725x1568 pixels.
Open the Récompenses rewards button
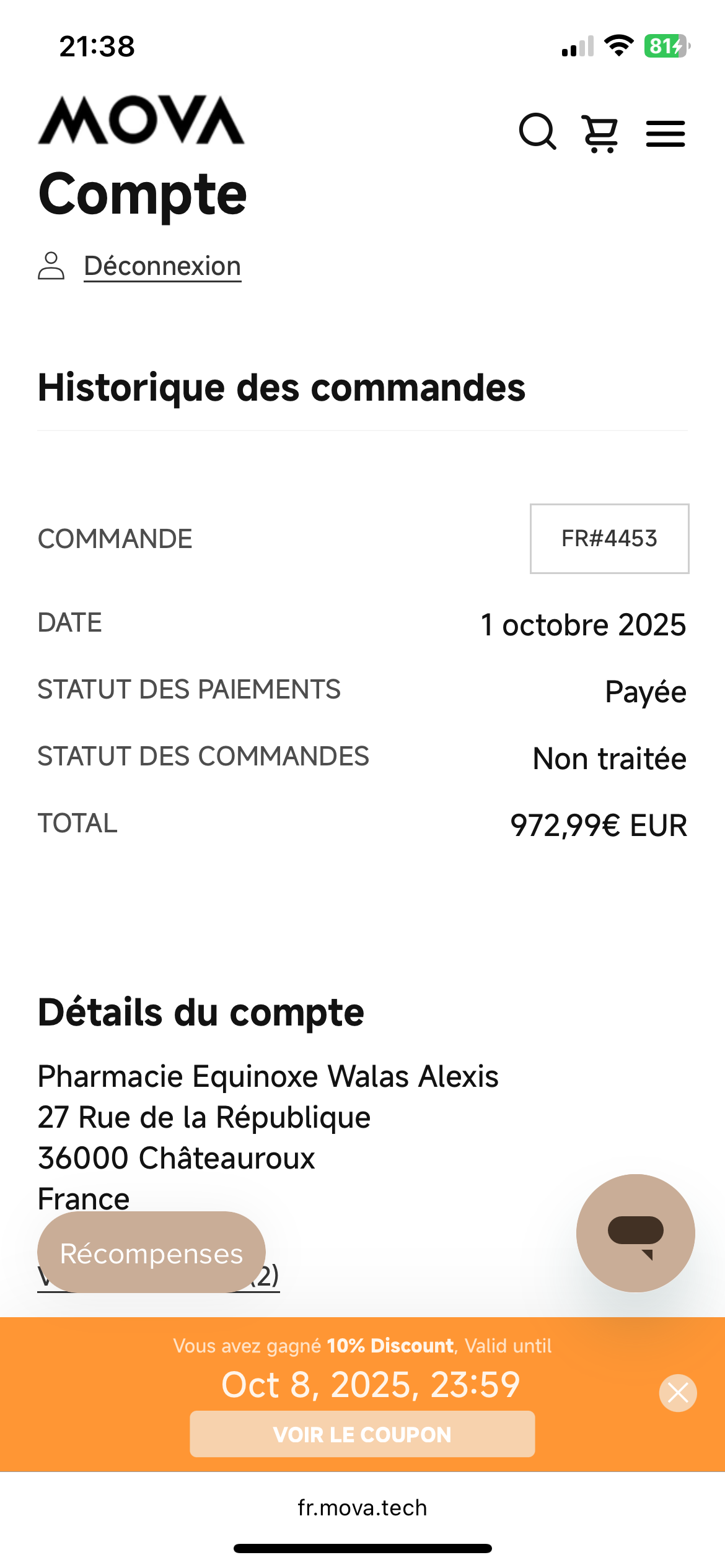point(151,1253)
